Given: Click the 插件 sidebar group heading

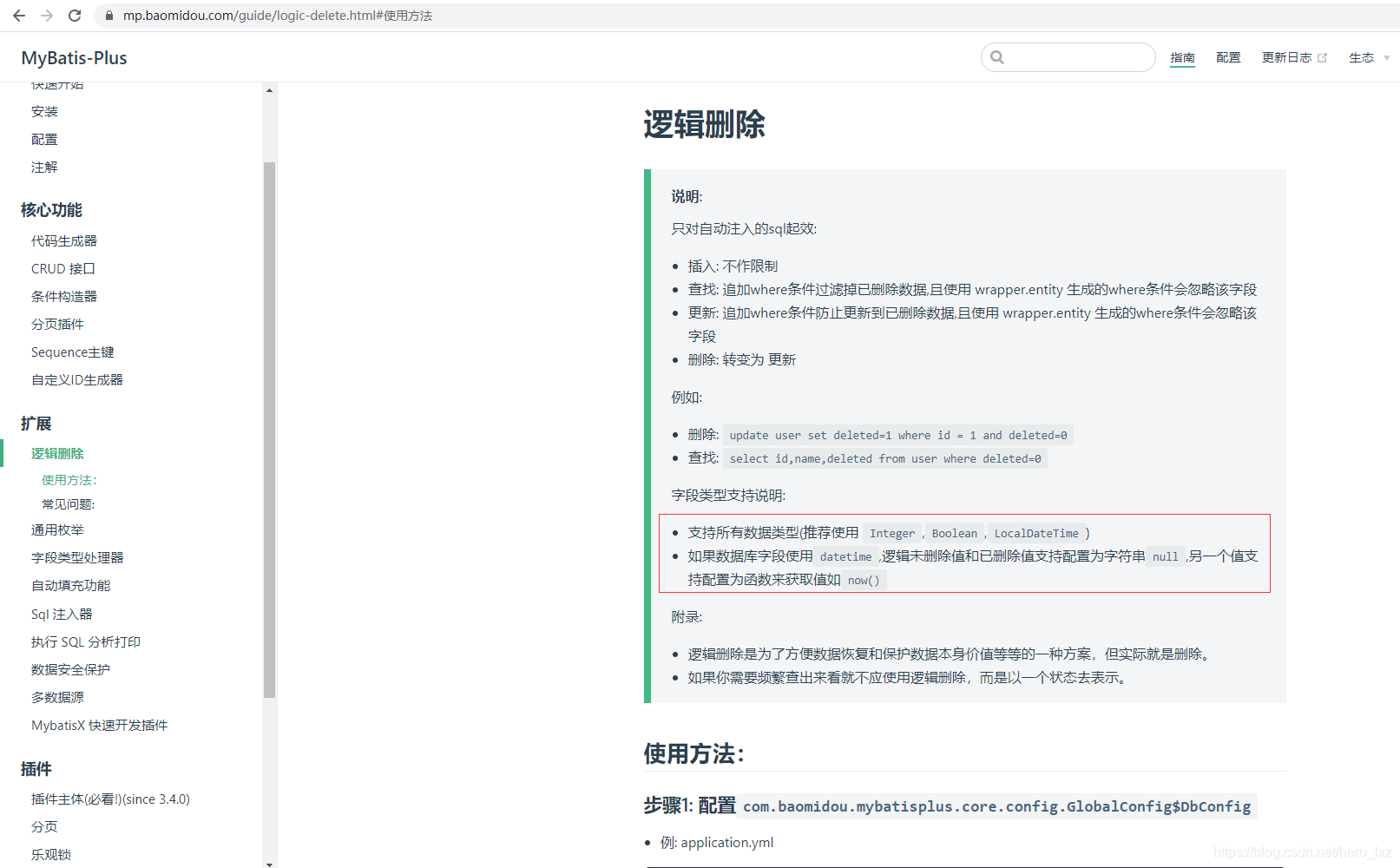Looking at the screenshot, I should tap(36, 769).
